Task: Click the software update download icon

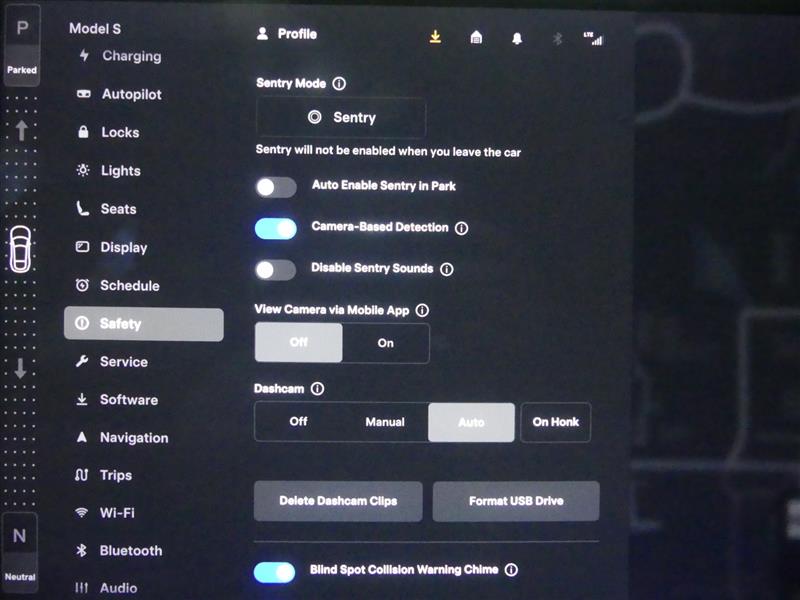Action: point(435,37)
